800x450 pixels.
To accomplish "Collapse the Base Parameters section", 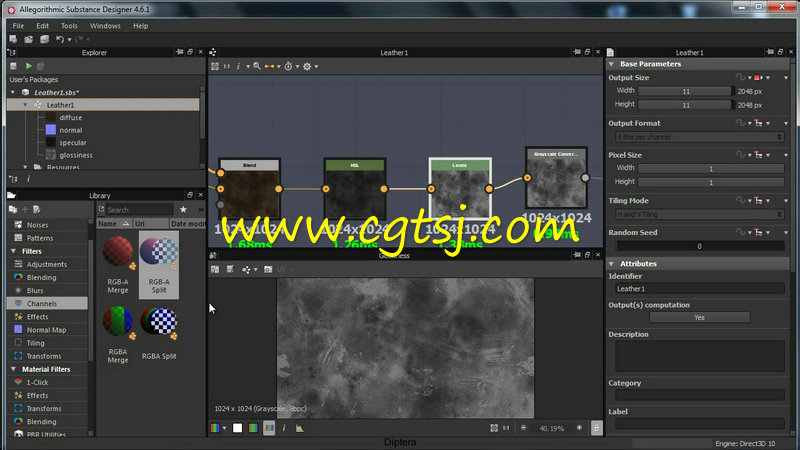I will pos(611,64).
